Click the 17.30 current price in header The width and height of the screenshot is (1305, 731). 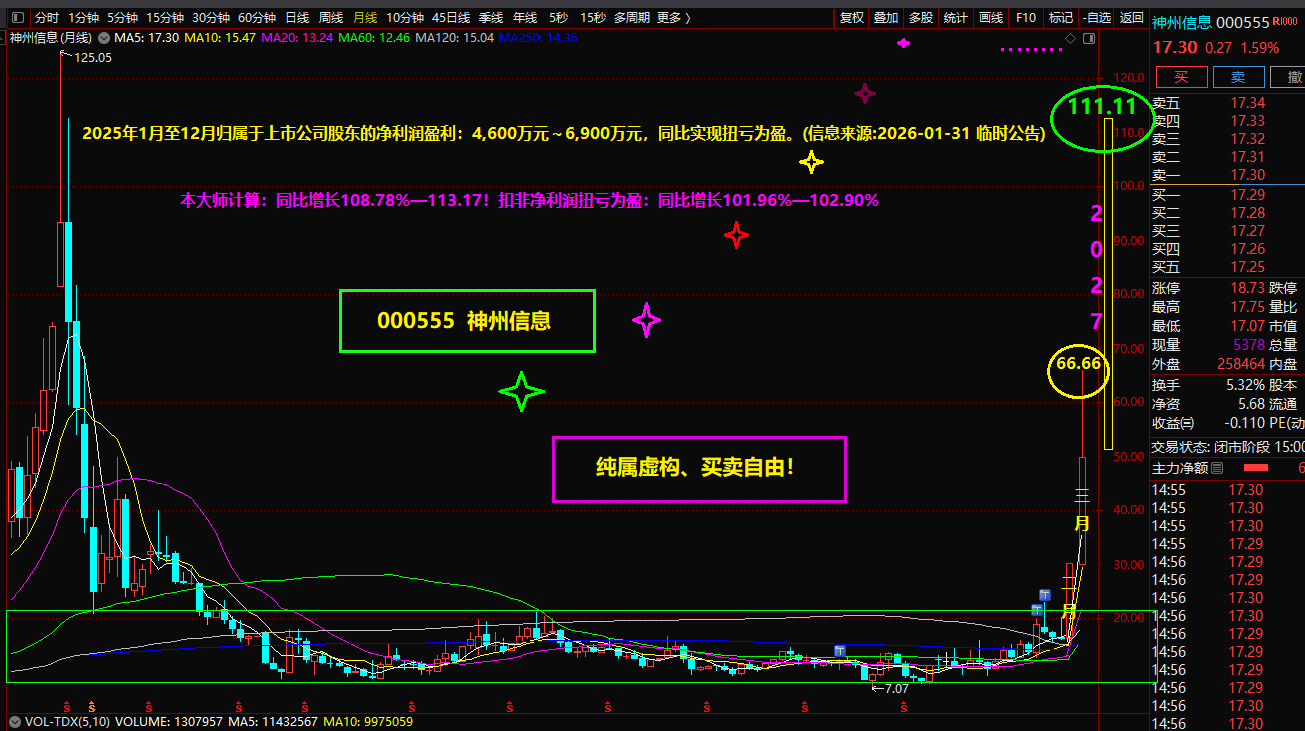tap(1175, 47)
